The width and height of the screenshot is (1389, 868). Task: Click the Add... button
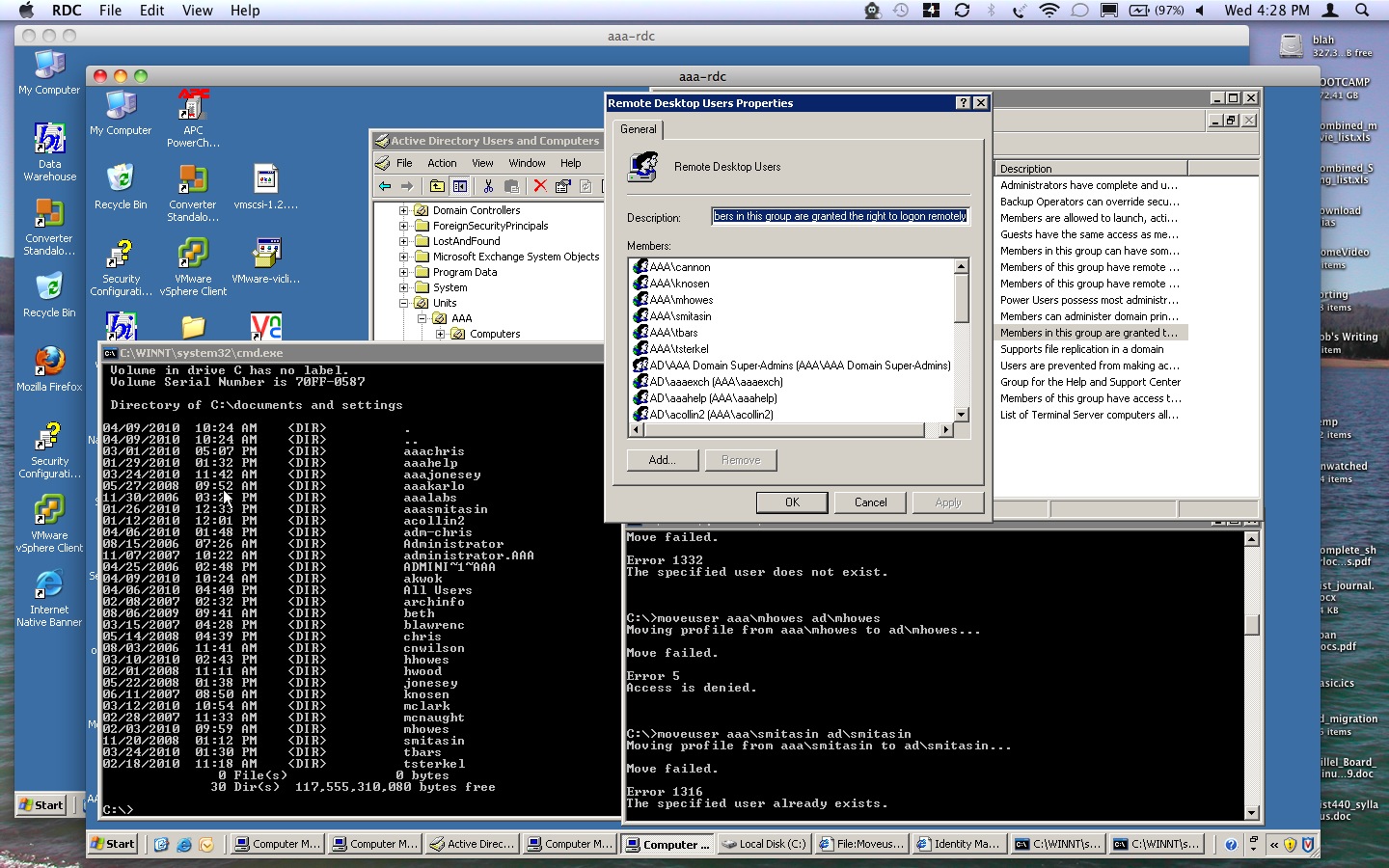(x=662, y=460)
